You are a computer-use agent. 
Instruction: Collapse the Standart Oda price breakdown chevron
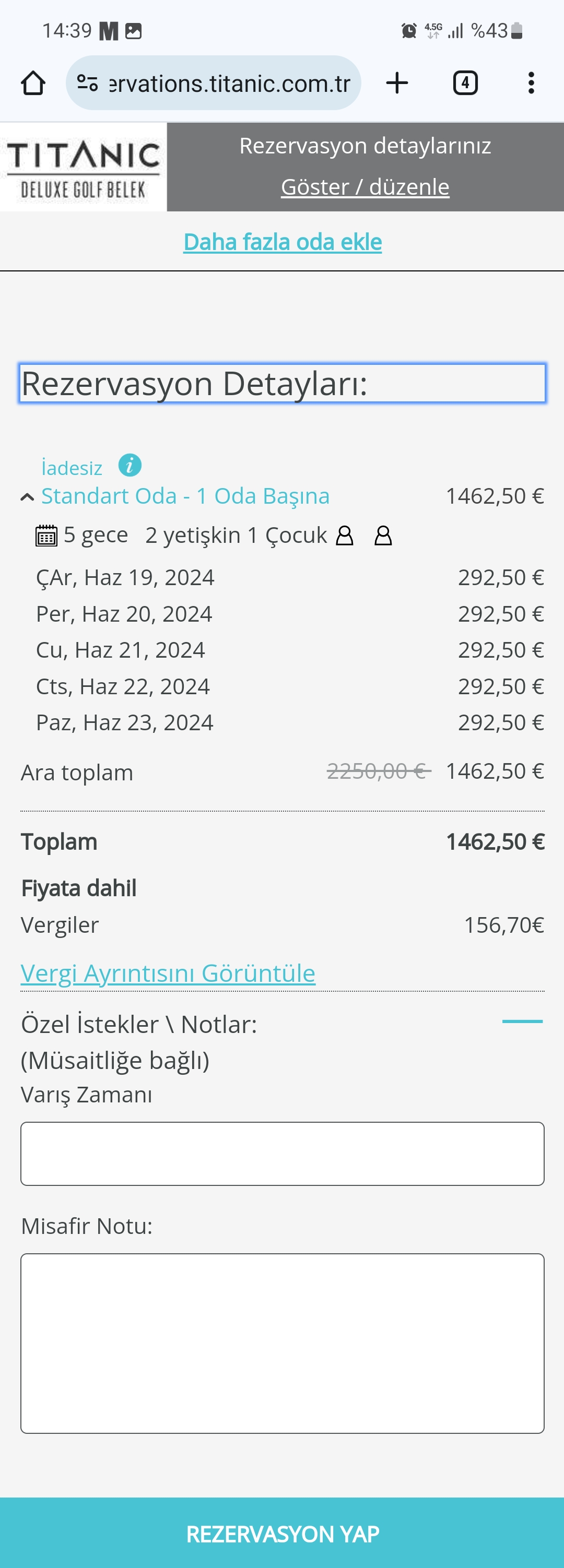(27, 497)
